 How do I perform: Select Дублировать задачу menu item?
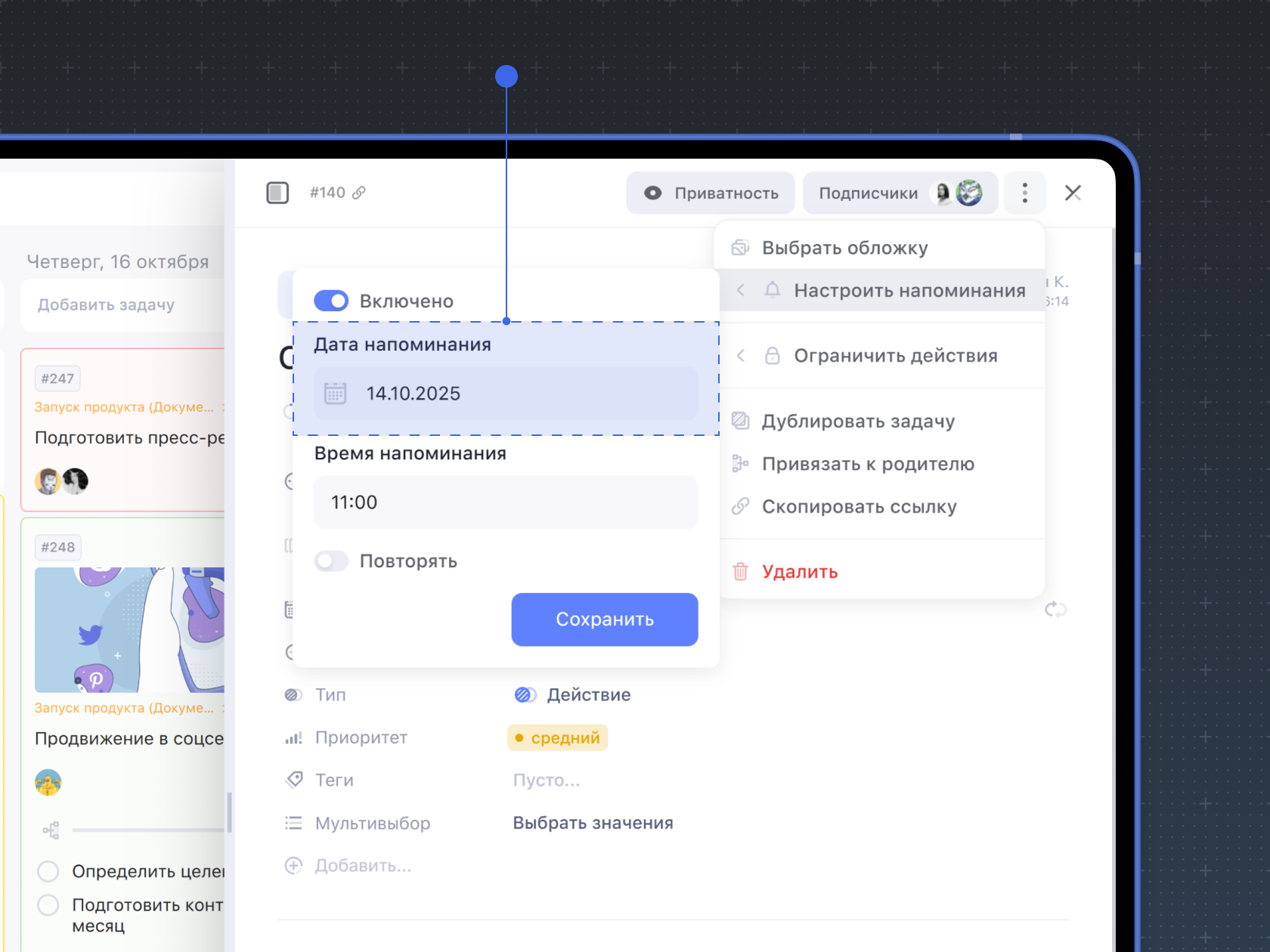pyautogui.click(x=858, y=422)
